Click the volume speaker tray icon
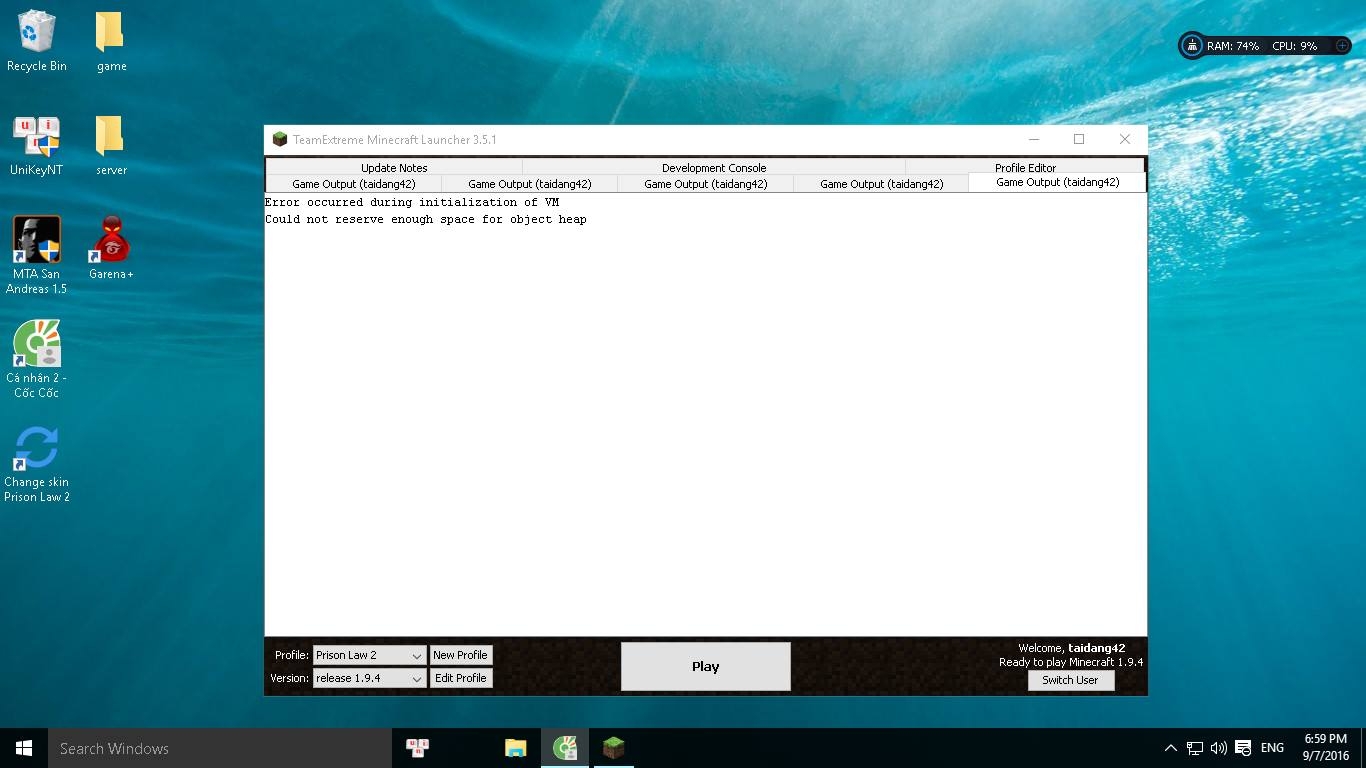Image resolution: width=1366 pixels, height=768 pixels. [x=1218, y=748]
